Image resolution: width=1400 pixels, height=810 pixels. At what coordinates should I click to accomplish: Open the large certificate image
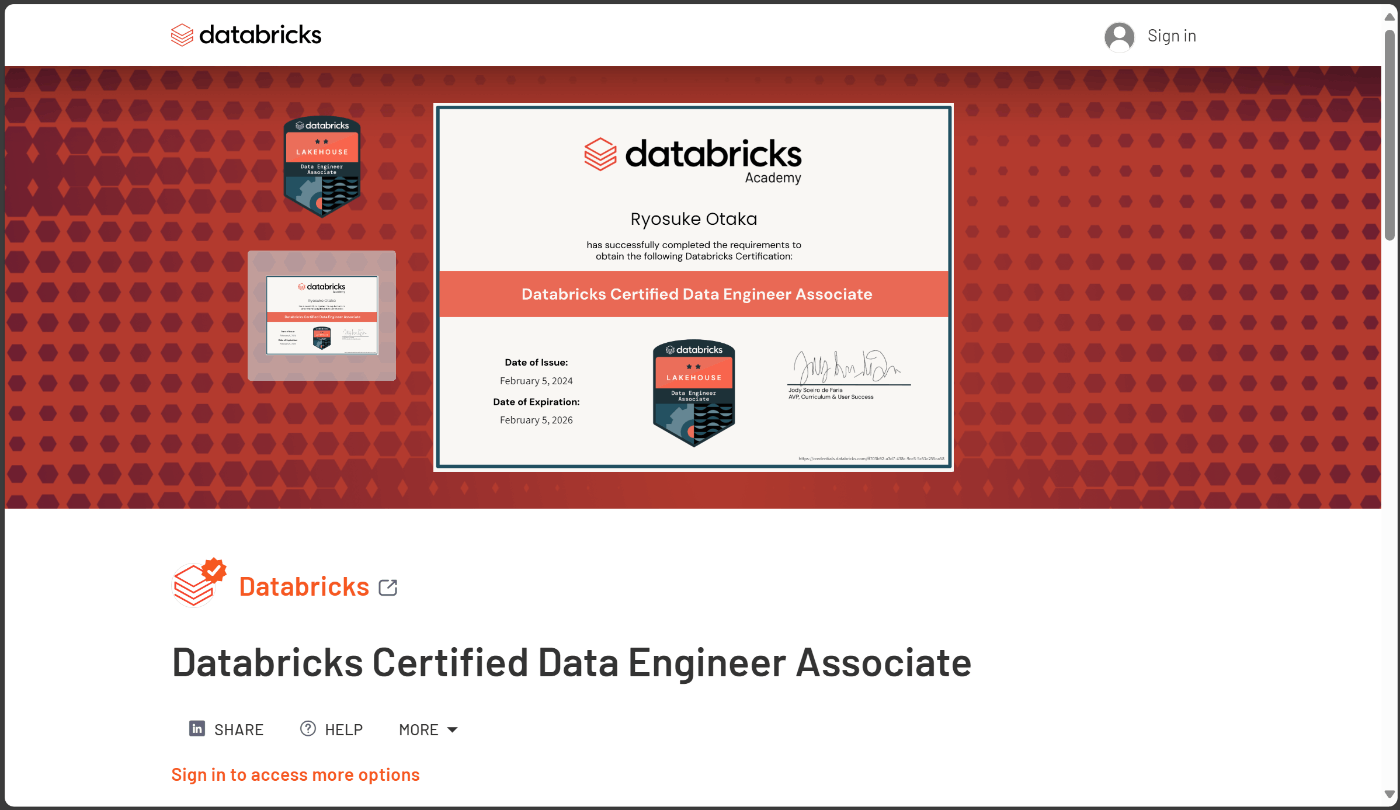click(693, 287)
